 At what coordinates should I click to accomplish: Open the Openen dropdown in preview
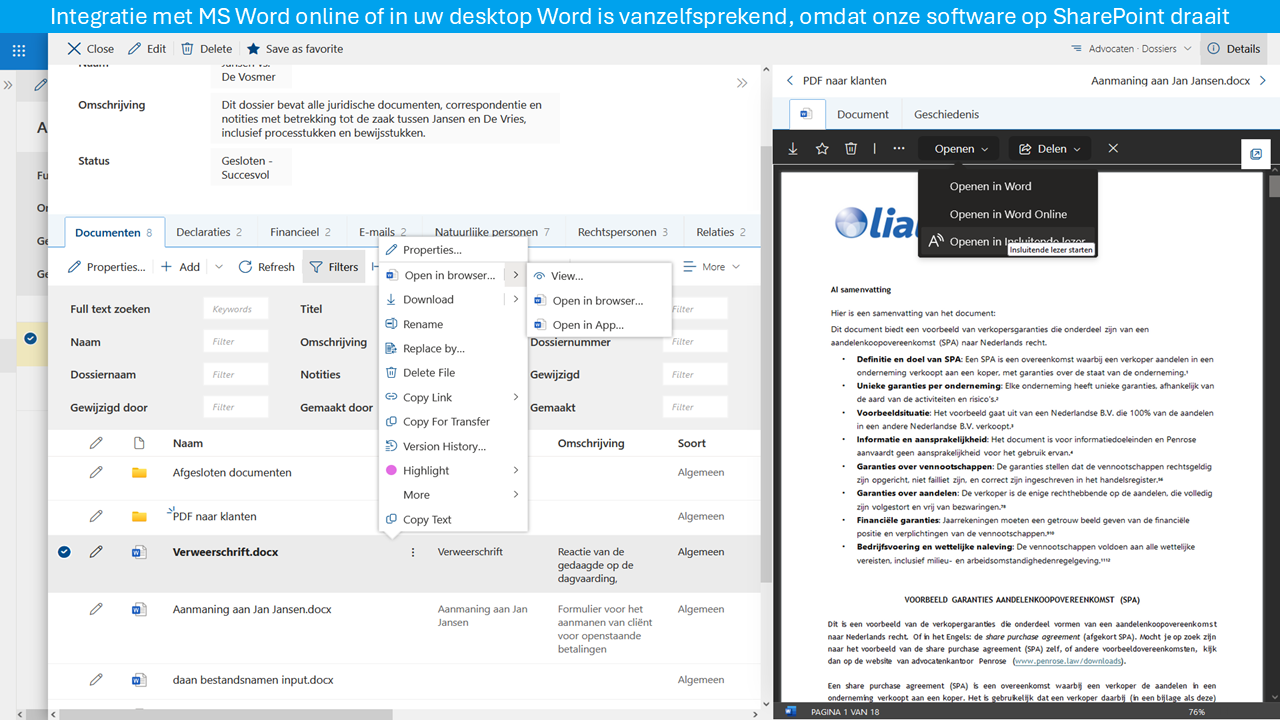(961, 148)
